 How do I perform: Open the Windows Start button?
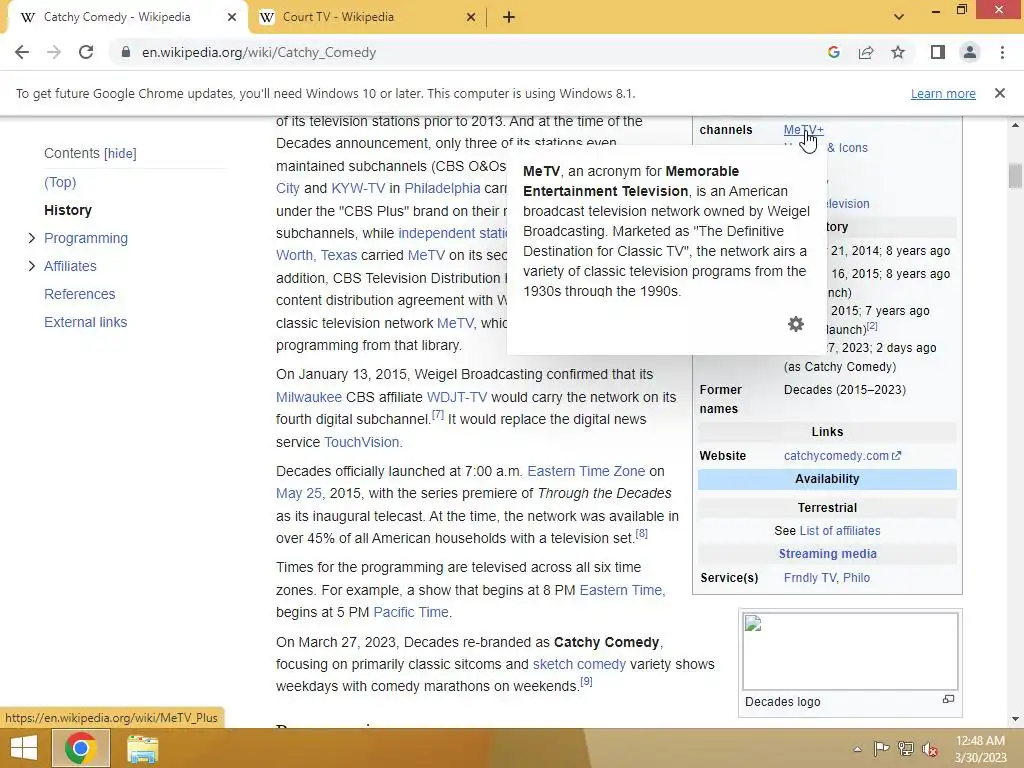pyautogui.click(x=24, y=748)
